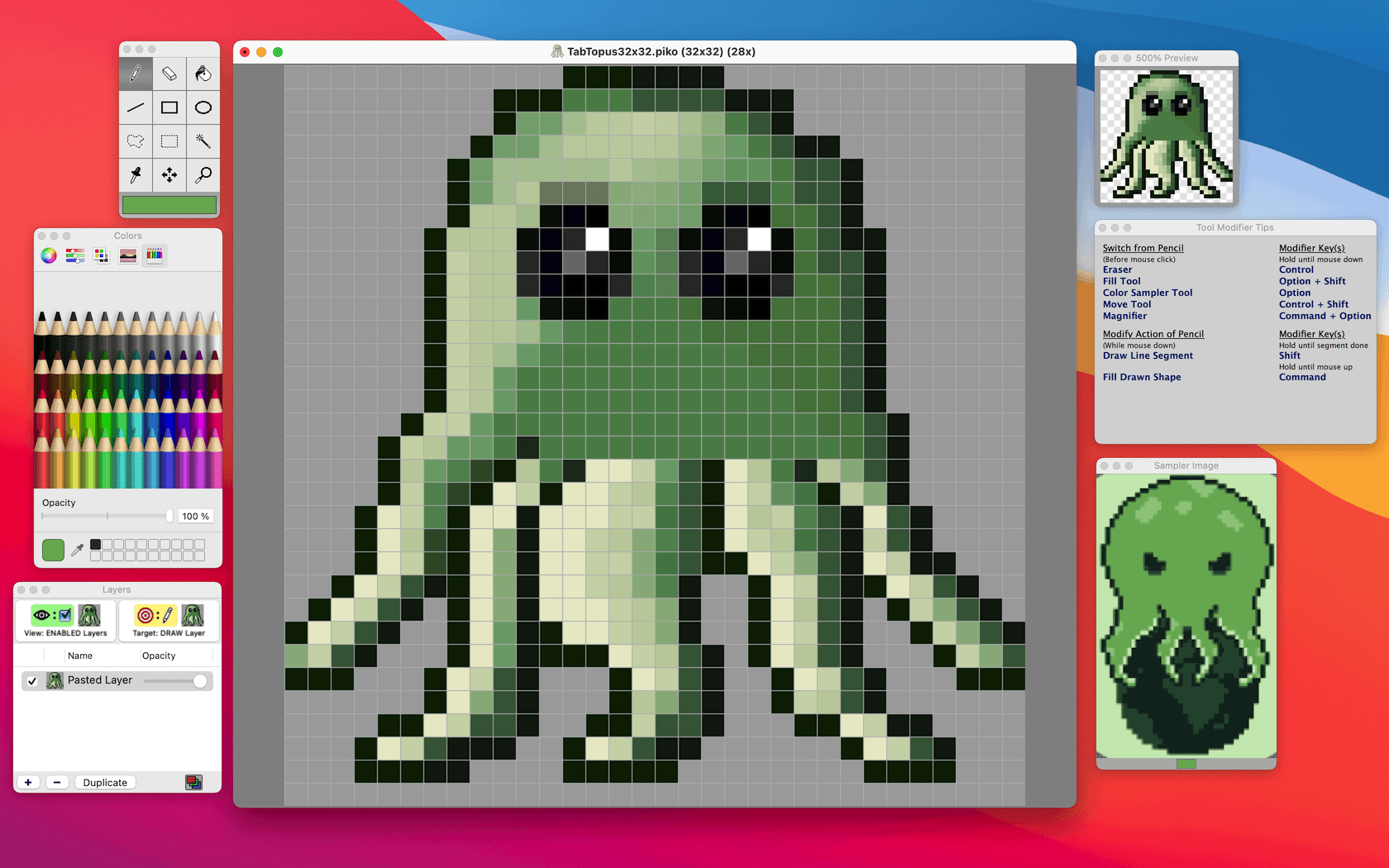Click the white eye highlight pixel on left eye
Image resolution: width=1389 pixels, height=868 pixels.
[x=597, y=239]
